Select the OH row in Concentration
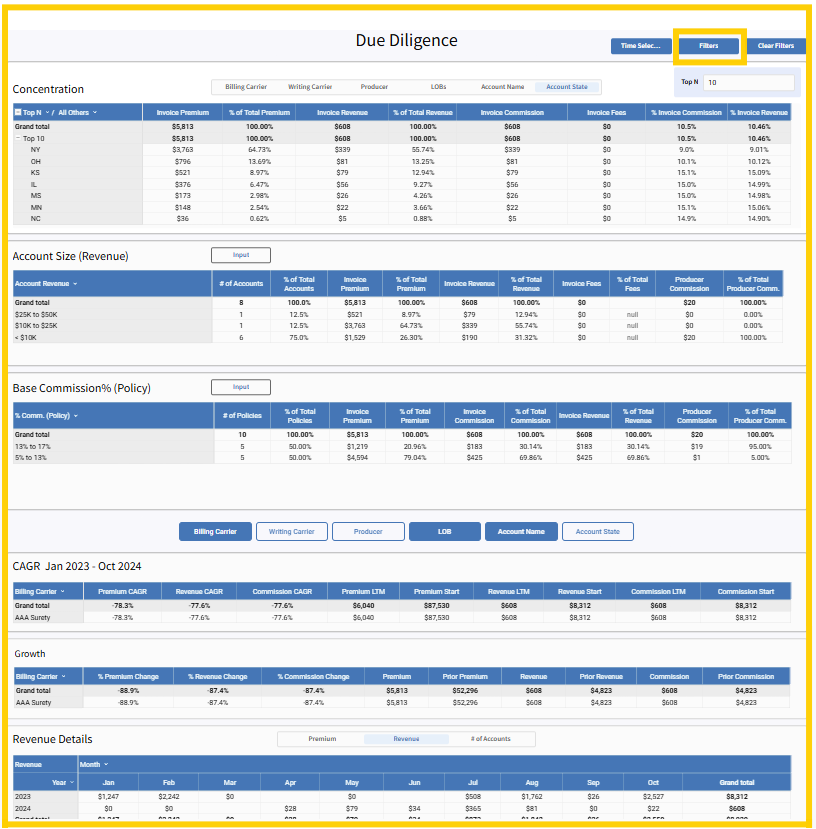The image size is (816, 829). [402, 162]
